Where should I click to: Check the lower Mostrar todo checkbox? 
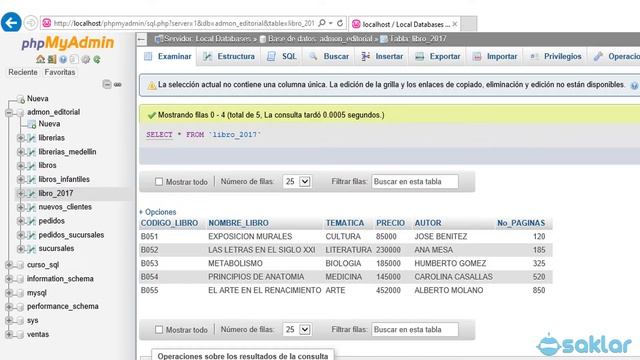coord(159,329)
